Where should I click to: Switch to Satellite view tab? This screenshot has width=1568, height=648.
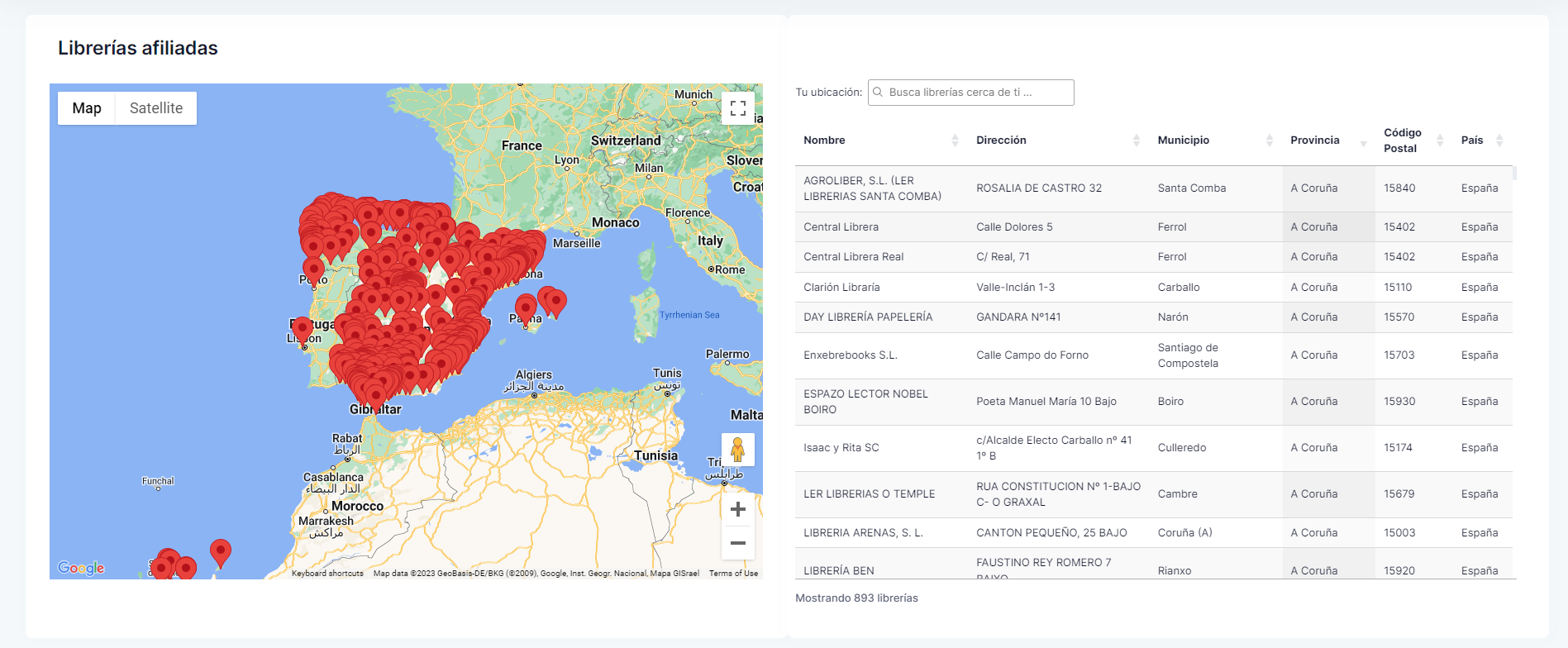pos(156,108)
